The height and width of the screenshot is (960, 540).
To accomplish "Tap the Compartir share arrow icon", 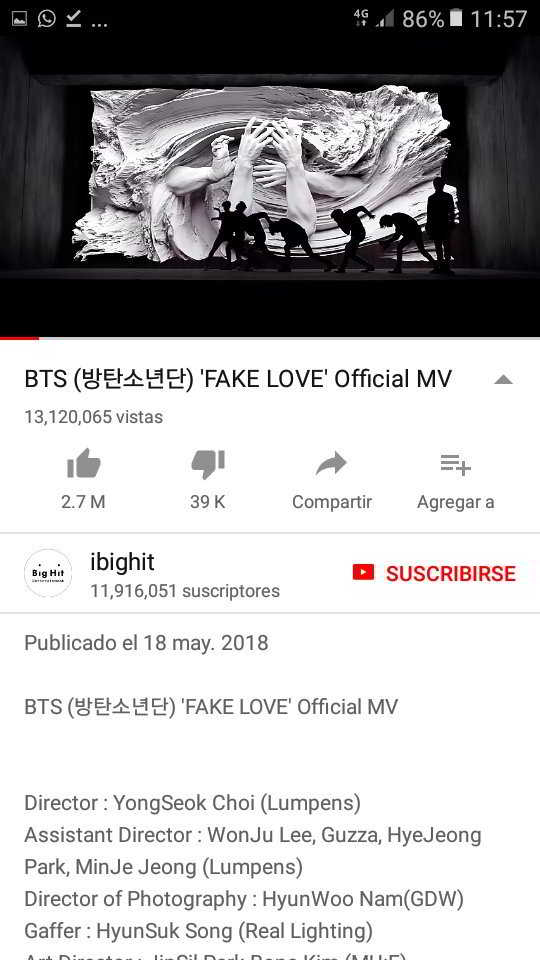I will 331,464.
